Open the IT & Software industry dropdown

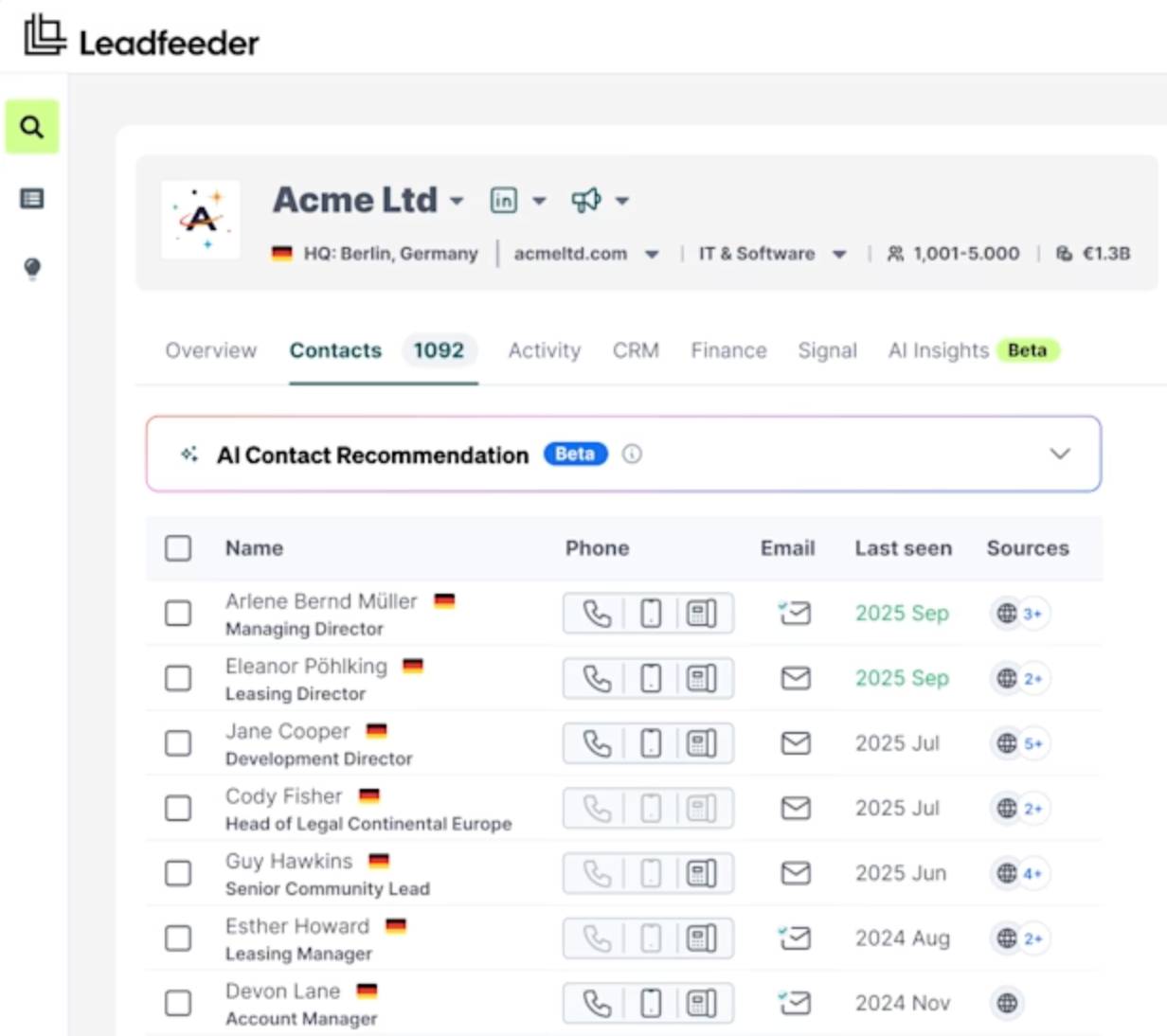(839, 254)
